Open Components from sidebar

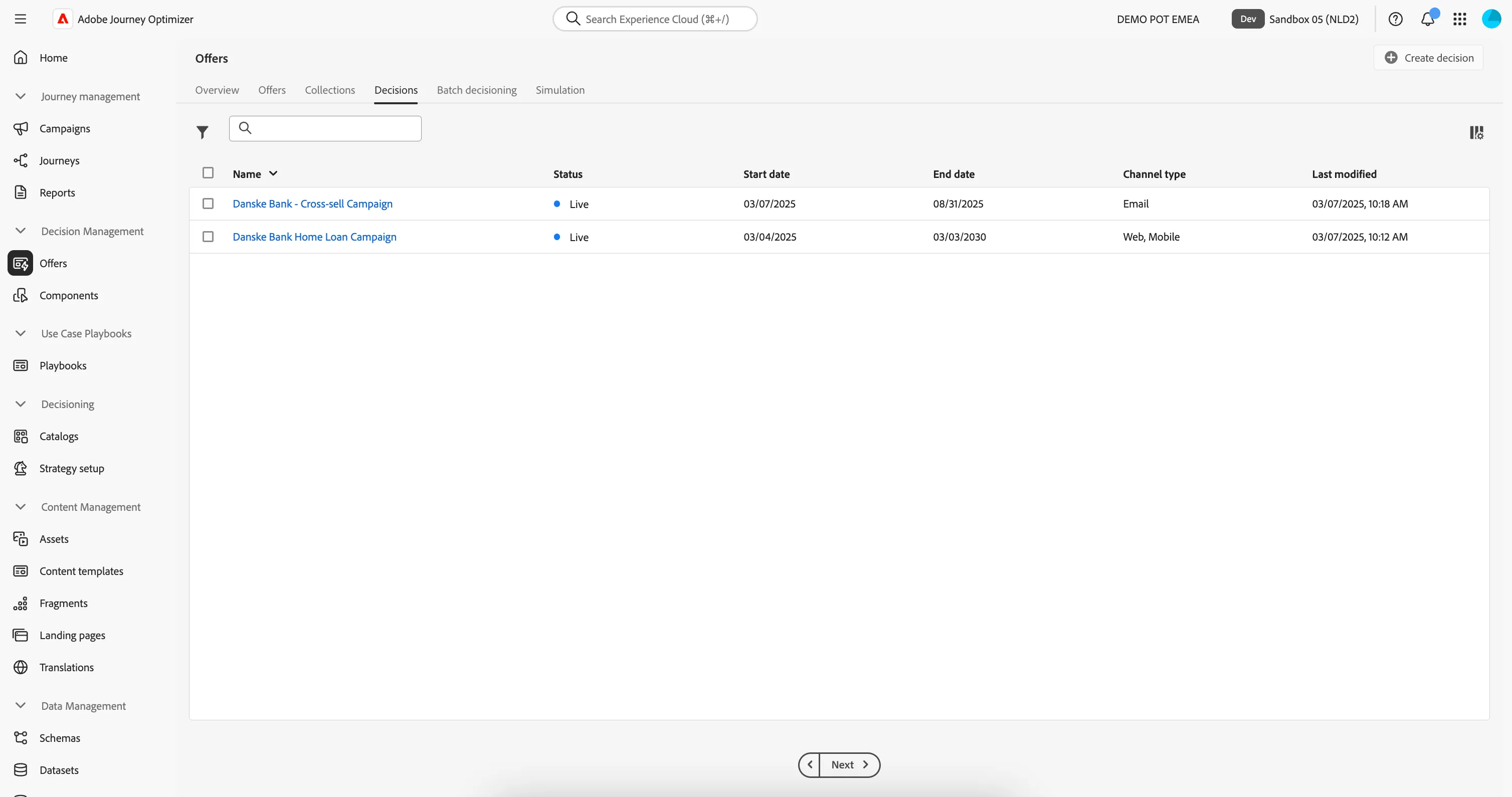click(x=69, y=295)
